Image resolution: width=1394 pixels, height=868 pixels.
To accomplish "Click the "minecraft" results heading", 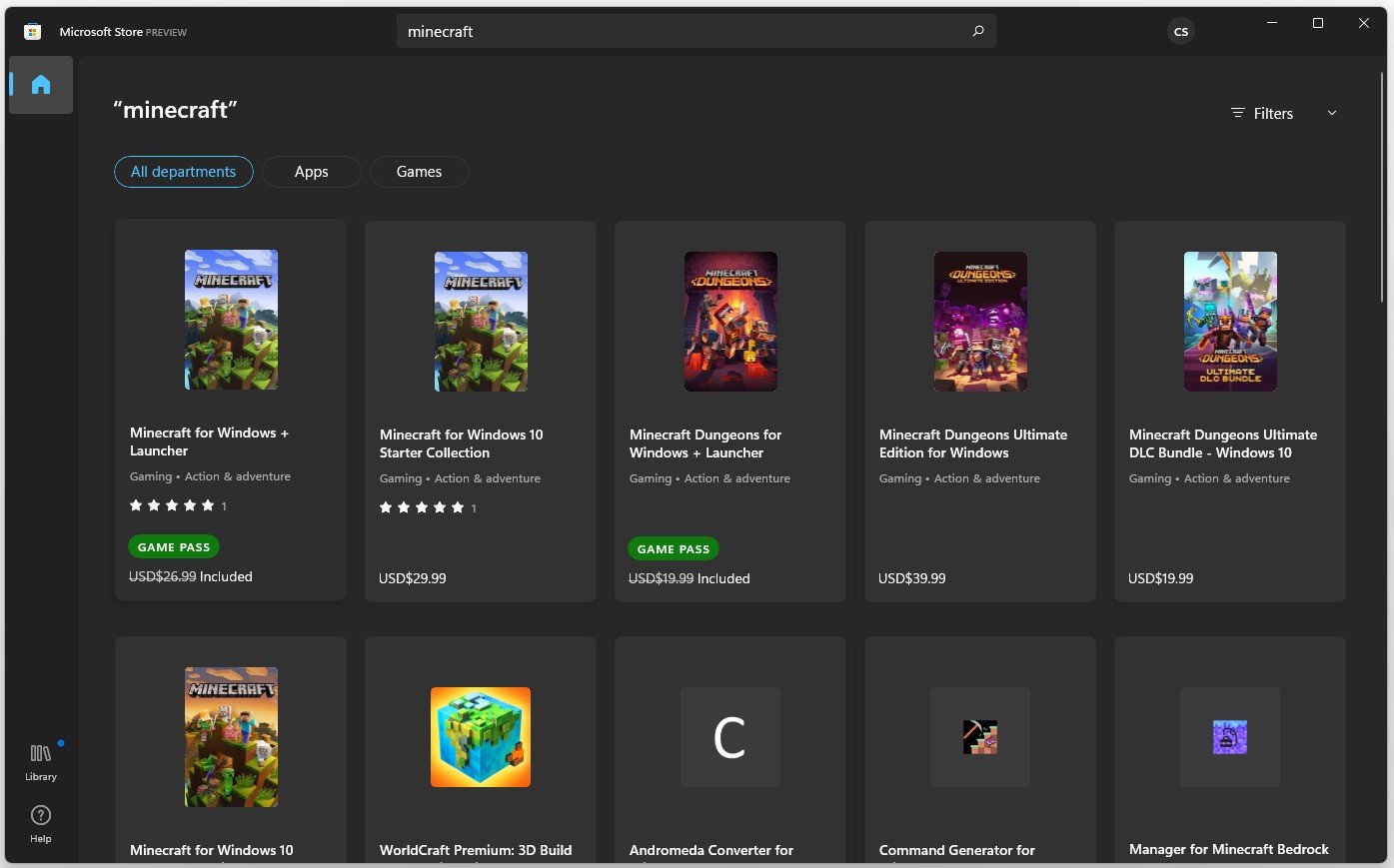I will [176, 110].
